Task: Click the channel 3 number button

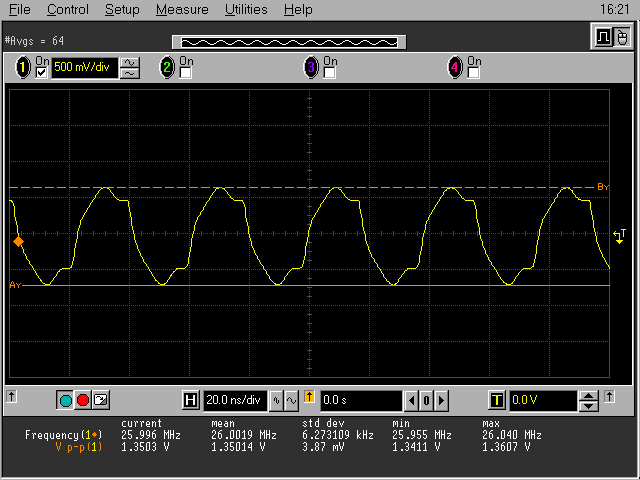Action: [x=311, y=68]
